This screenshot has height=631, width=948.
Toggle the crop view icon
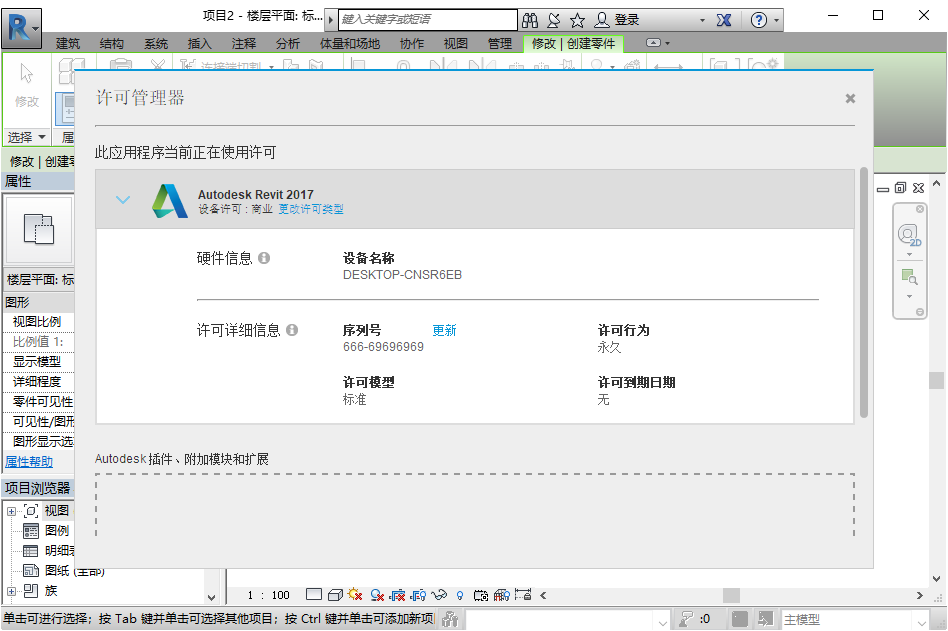tap(398, 595)
